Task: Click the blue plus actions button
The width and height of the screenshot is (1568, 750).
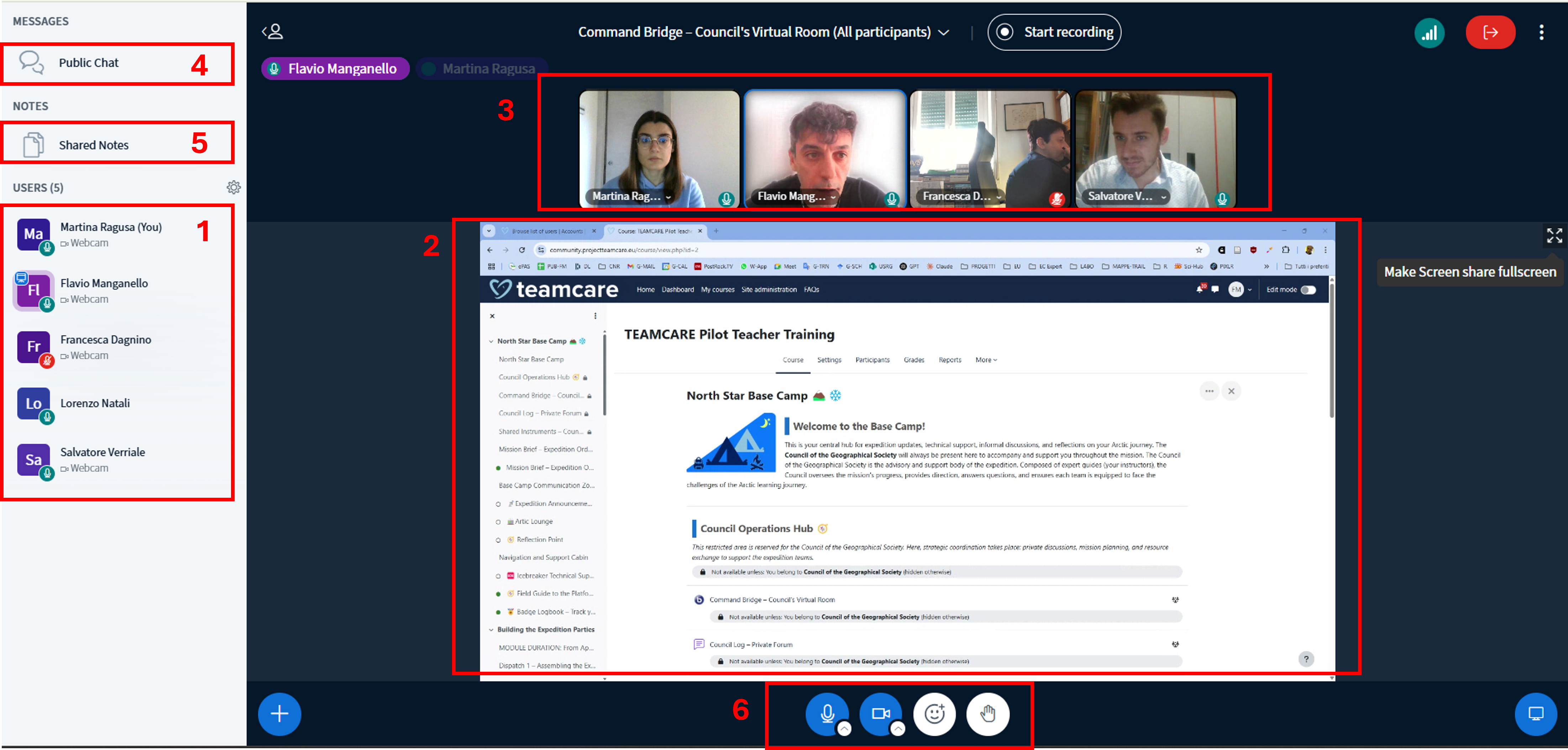Action: [279, 713]
